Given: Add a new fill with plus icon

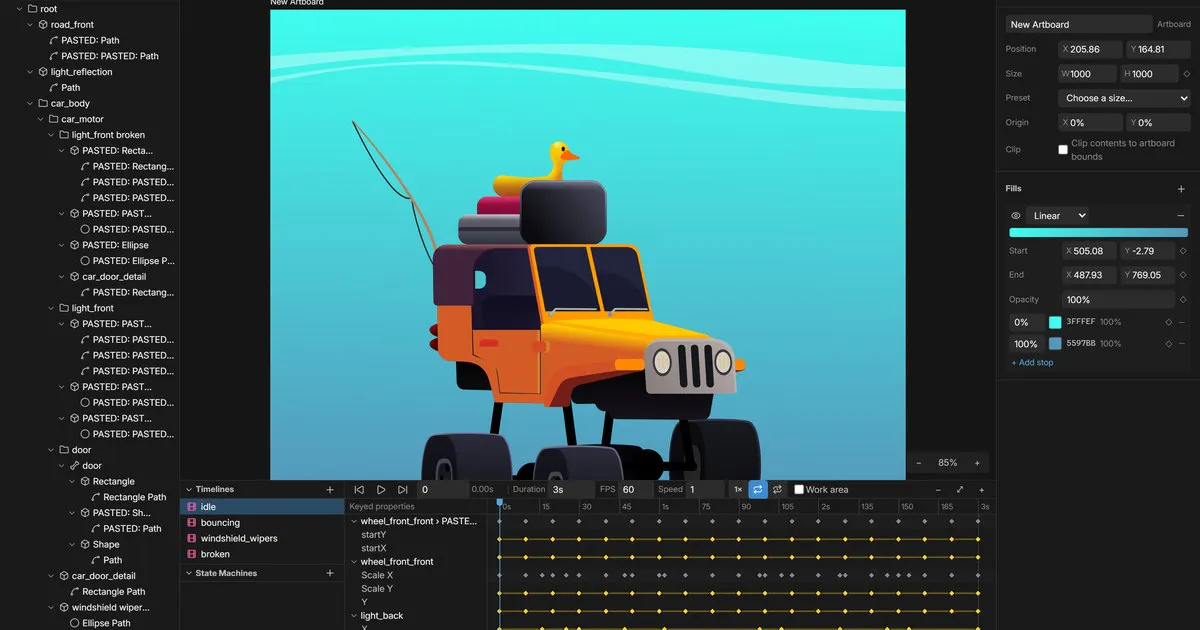Looking at the screenshot, I should point(1181,189).
